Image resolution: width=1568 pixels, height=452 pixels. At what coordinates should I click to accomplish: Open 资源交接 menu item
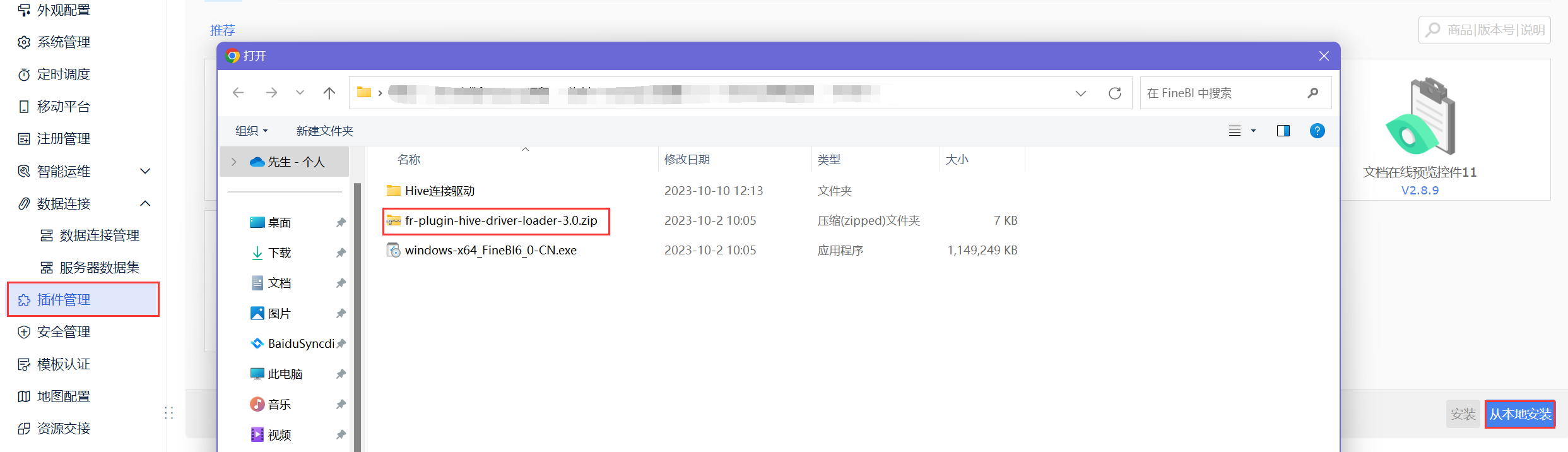click(x=63, y=429)
